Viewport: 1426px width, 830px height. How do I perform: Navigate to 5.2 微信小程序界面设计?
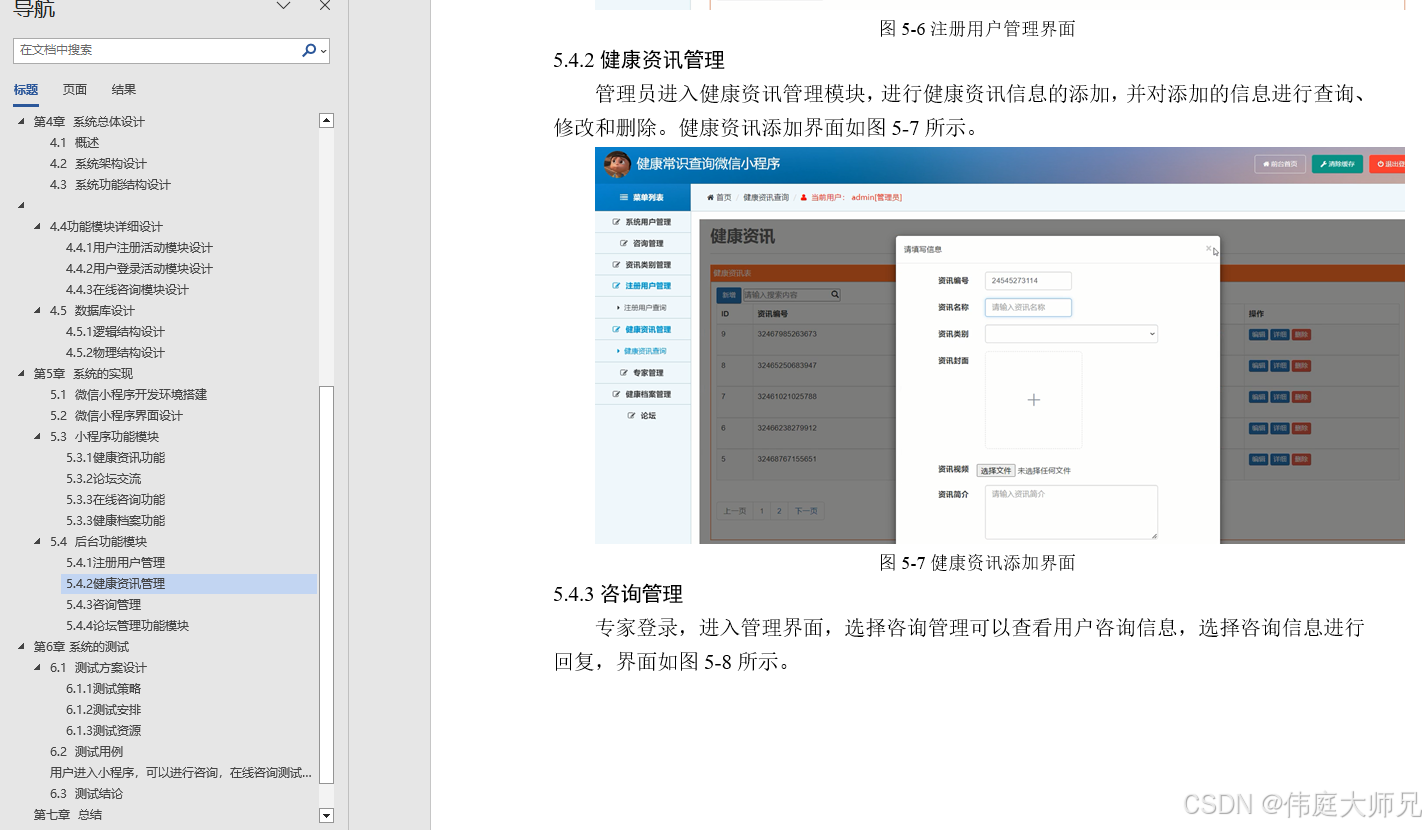point(117,416)
